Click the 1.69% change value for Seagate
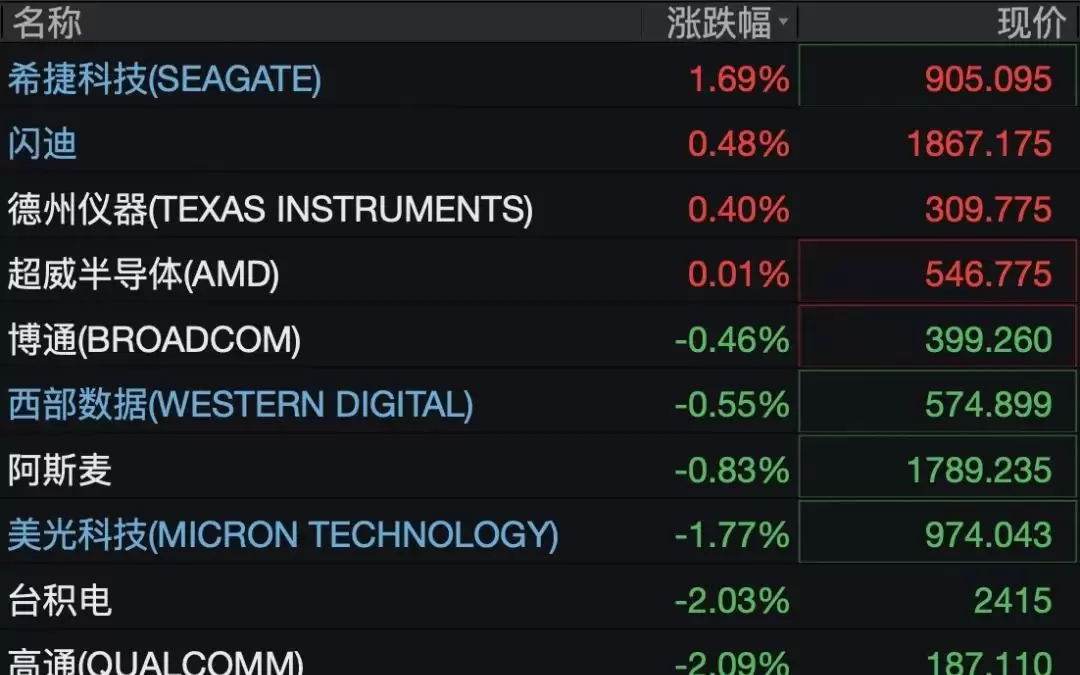 point(739,79)
